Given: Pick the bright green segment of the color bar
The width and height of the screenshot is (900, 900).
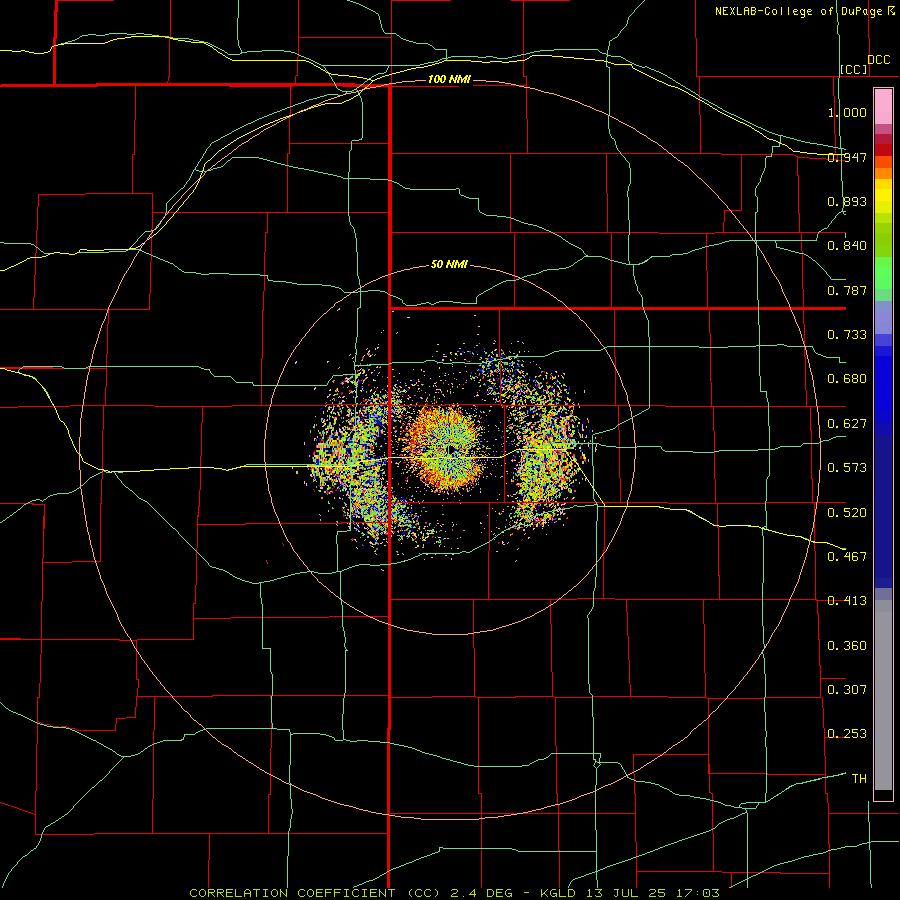Looking at the screenshot, I should coord(883,272).
